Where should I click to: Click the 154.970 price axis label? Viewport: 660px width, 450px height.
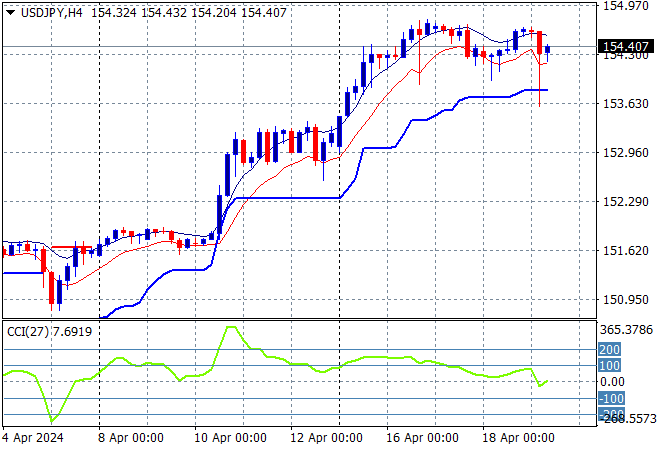click(x=626, y=6)
